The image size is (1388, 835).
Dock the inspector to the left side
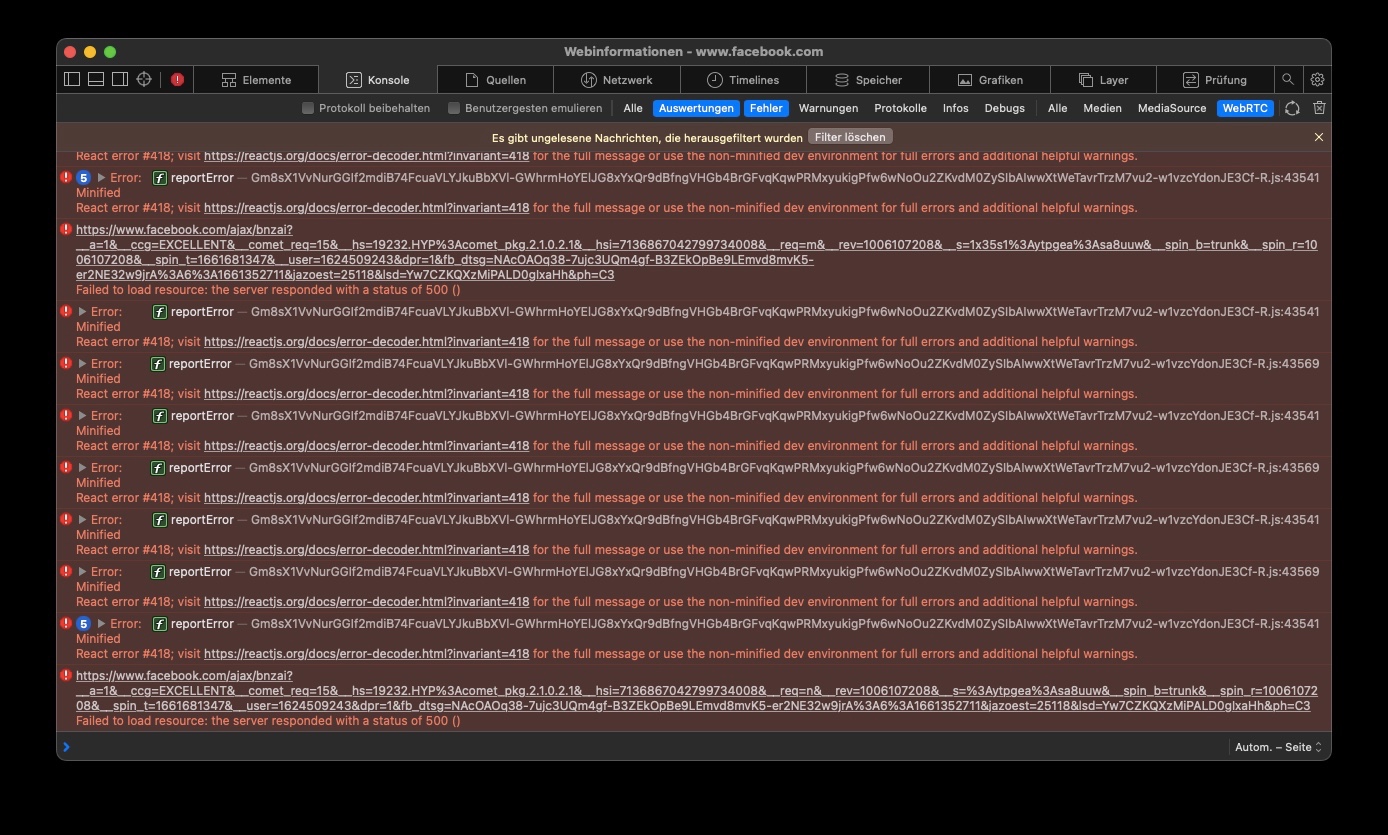(72, 80)
